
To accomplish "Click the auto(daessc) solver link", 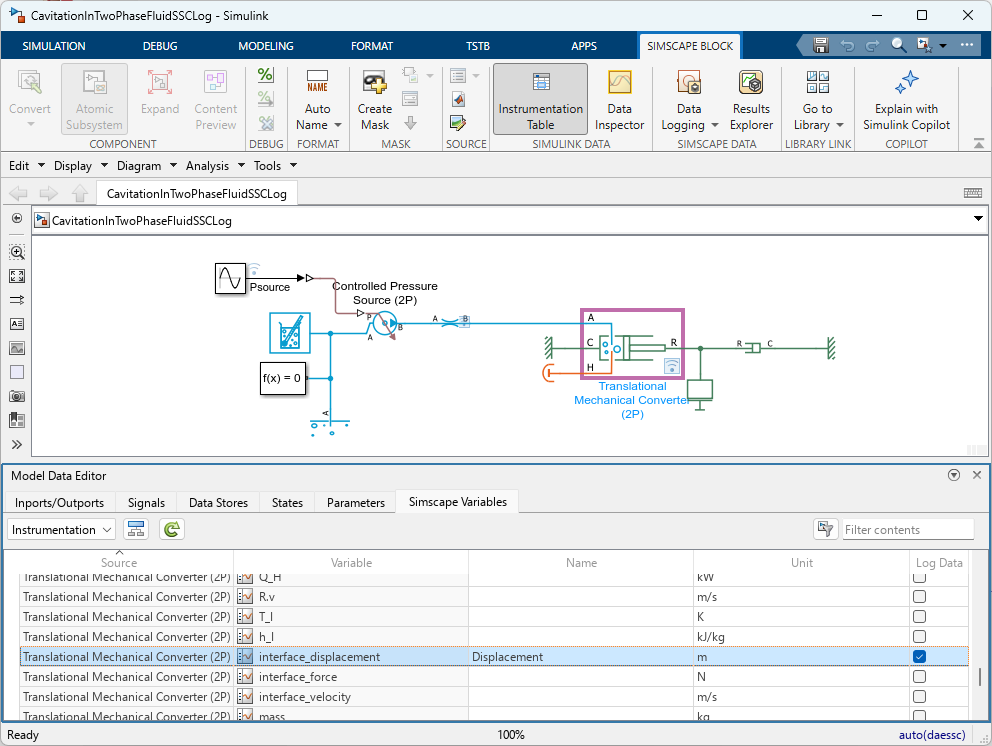I will tap(932, 735).
